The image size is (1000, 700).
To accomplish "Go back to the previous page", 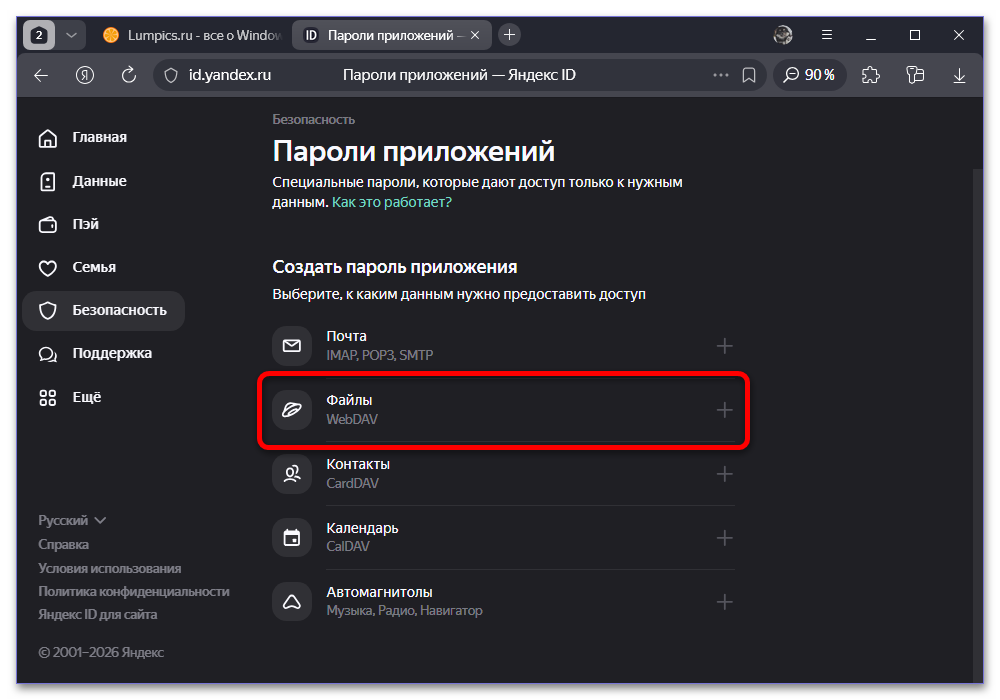I will click(x=41, y=75).
